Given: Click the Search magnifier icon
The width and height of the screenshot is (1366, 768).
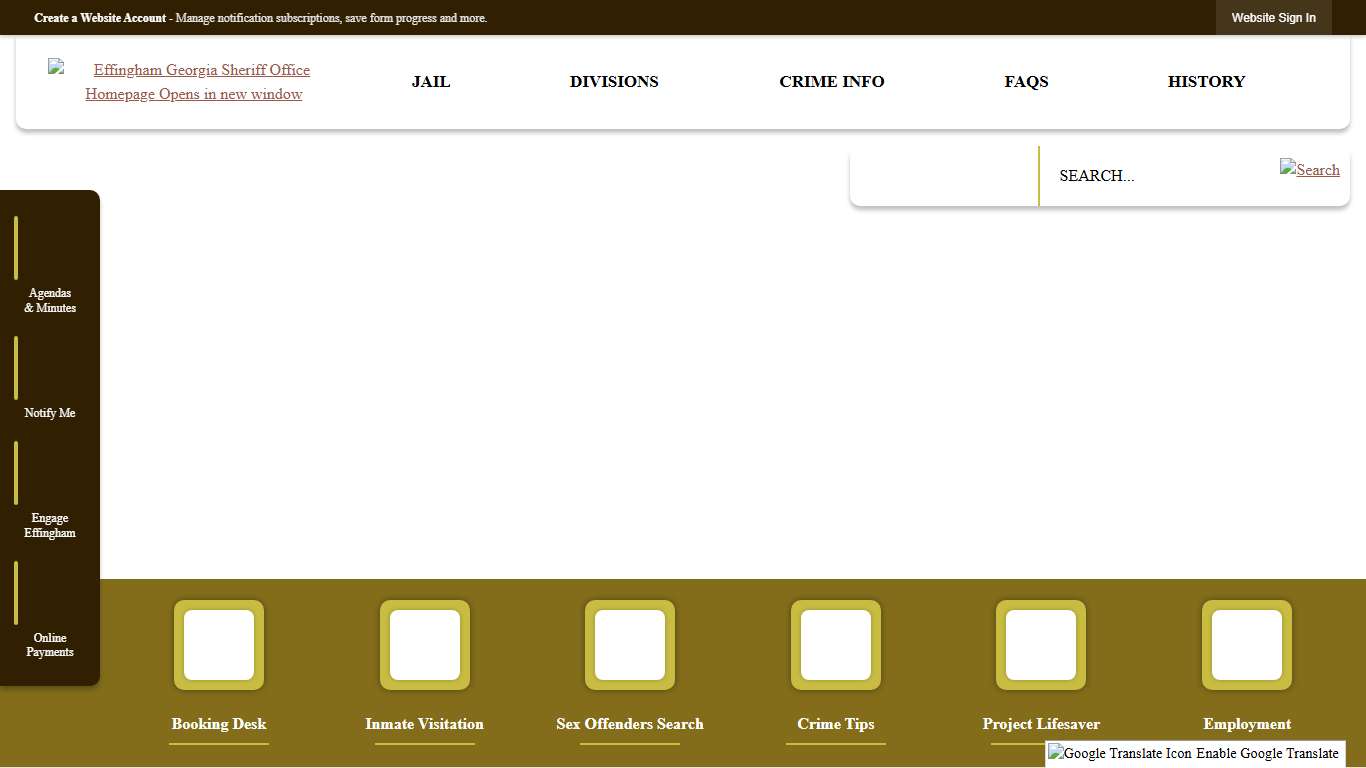Looking at the screenshot, I should (1310, 170).
